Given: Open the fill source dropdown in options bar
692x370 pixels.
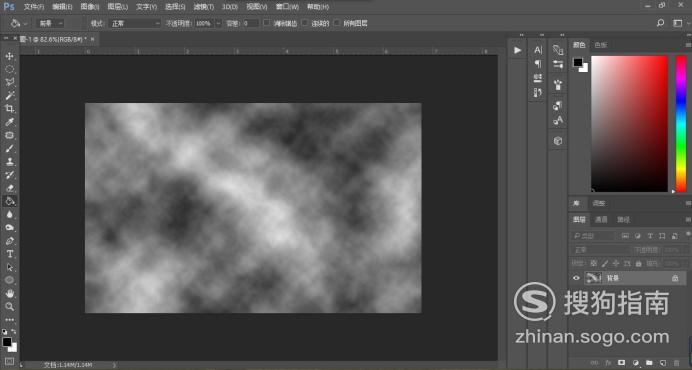Looking at the screenshot, I should 50,23.
